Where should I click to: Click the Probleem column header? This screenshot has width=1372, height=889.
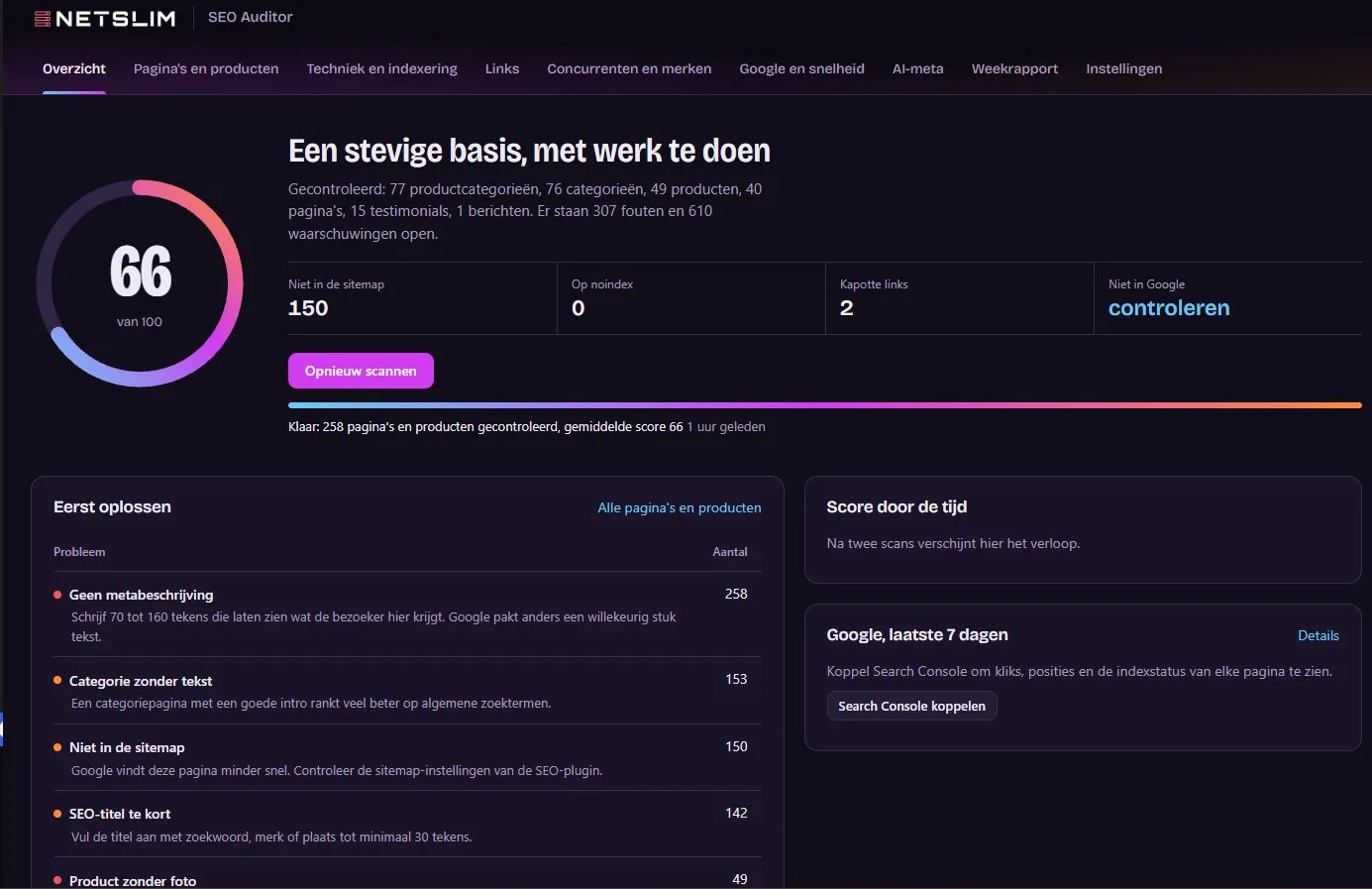pyautogui.click(x=79, y=552)
